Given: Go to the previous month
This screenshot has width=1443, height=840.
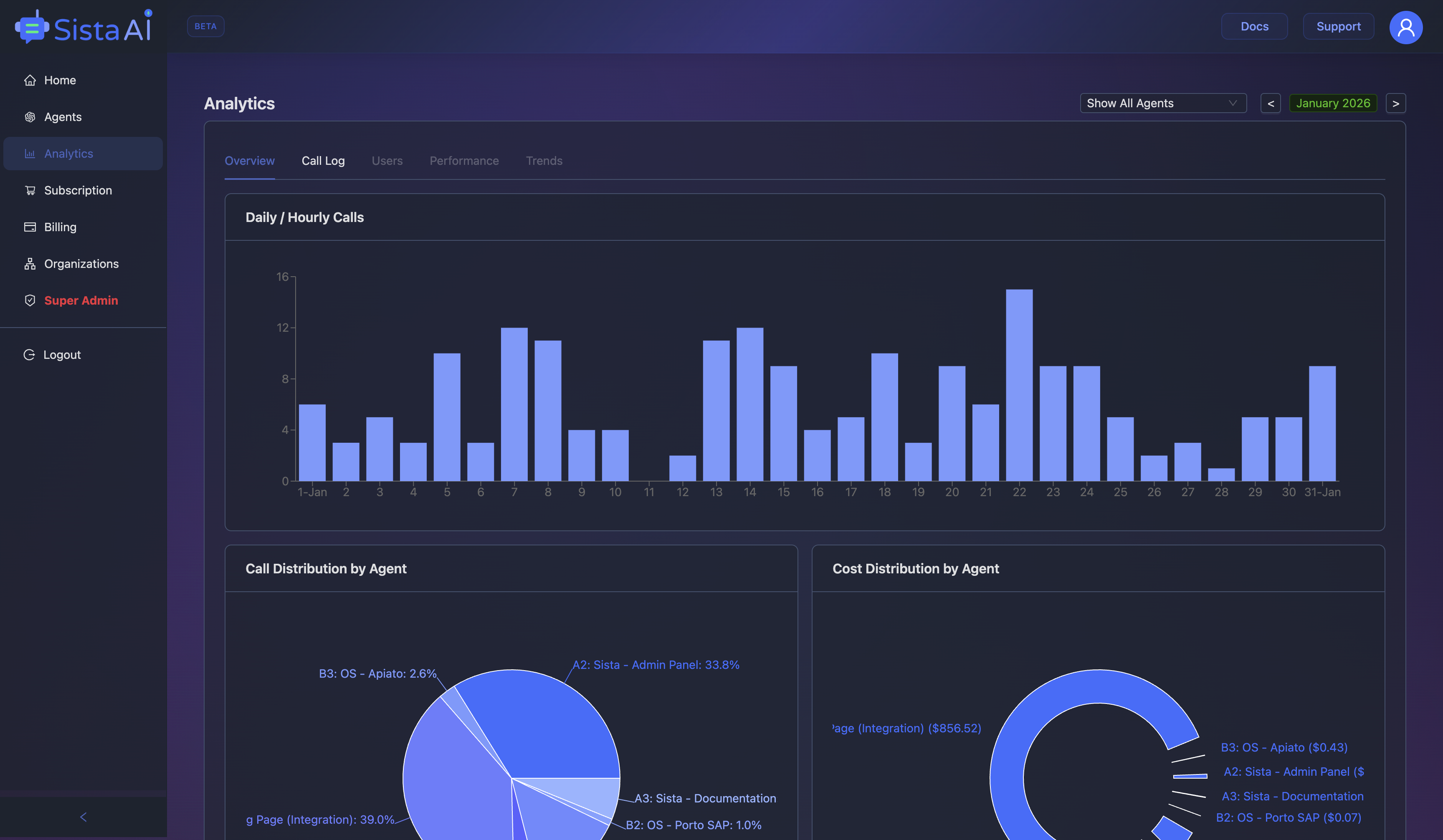Looking at the screenshot, I should (1270, 103).
